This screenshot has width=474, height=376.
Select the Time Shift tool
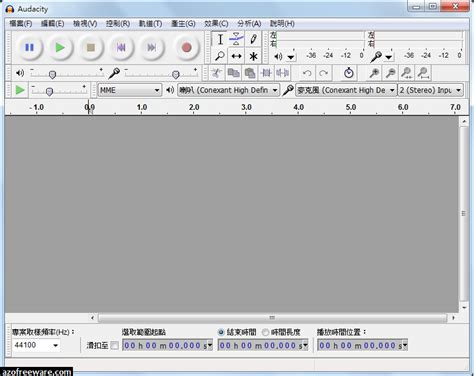236,56
